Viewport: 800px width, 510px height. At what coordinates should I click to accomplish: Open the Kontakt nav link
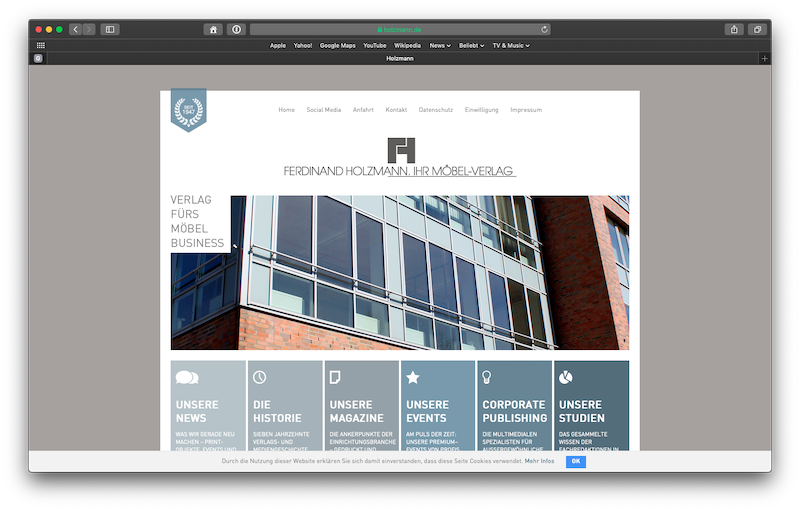coord(396,110)
